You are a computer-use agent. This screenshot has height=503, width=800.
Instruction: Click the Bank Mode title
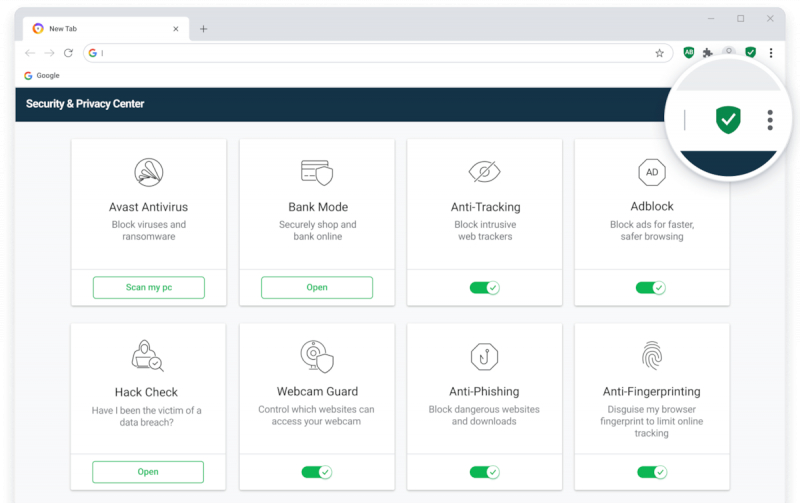pyautogui.click(x=318, y=207)
